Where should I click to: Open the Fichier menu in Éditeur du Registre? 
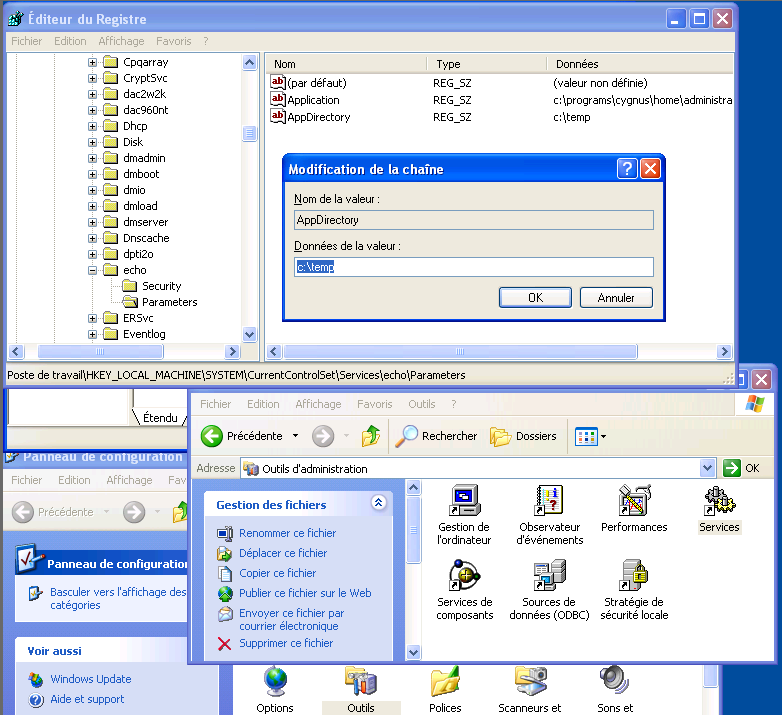[x=26, y=41]
